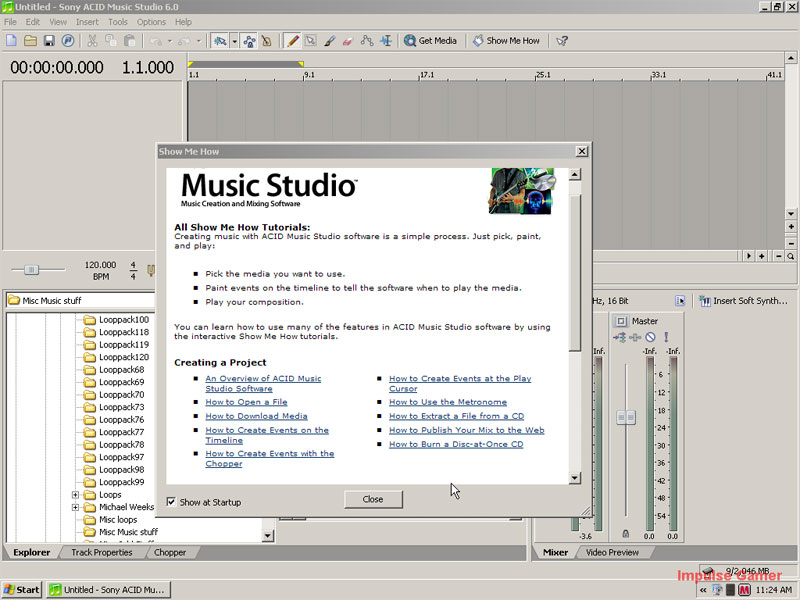The width and height of the screenshot is (800, 600).
Task: Select the Envelope tool
Action: 367,41
